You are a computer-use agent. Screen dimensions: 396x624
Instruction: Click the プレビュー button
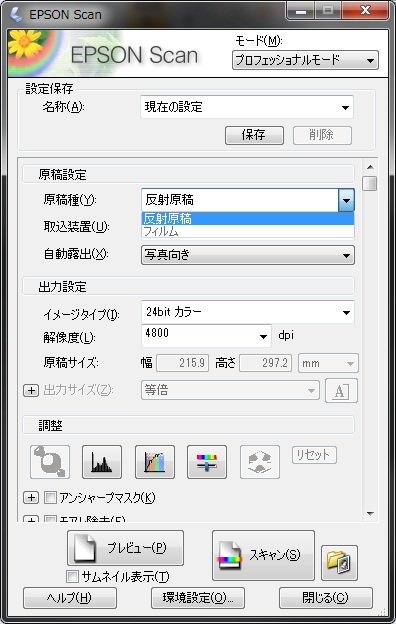click(125, 548)
